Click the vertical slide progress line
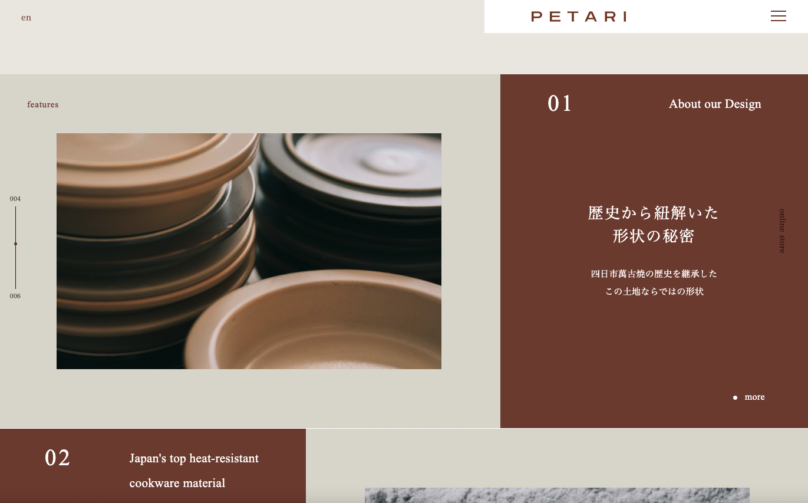808x503 pixels. [15, 247]
